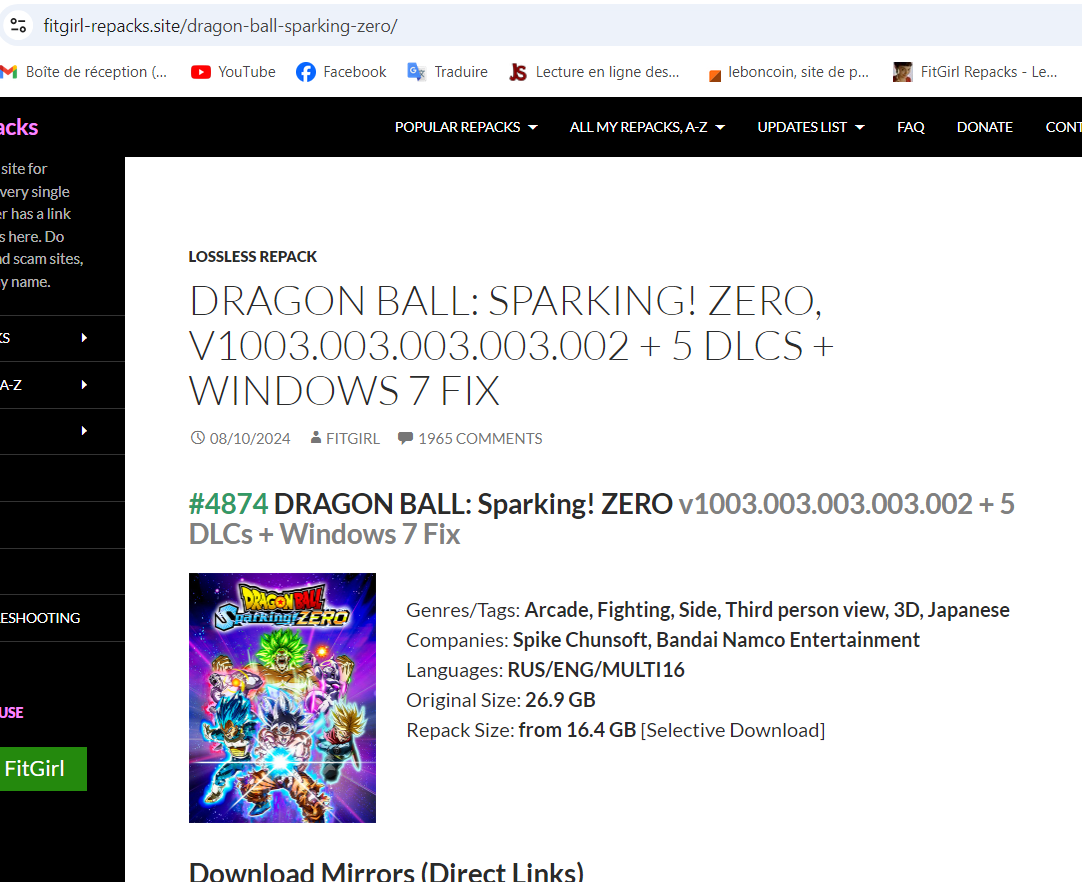This screenshot has width=1082, height=882.
Task: Click the Languages RUS/ENG/MULTI16 text
Action: pyautogui.click(x=596, y=670)
